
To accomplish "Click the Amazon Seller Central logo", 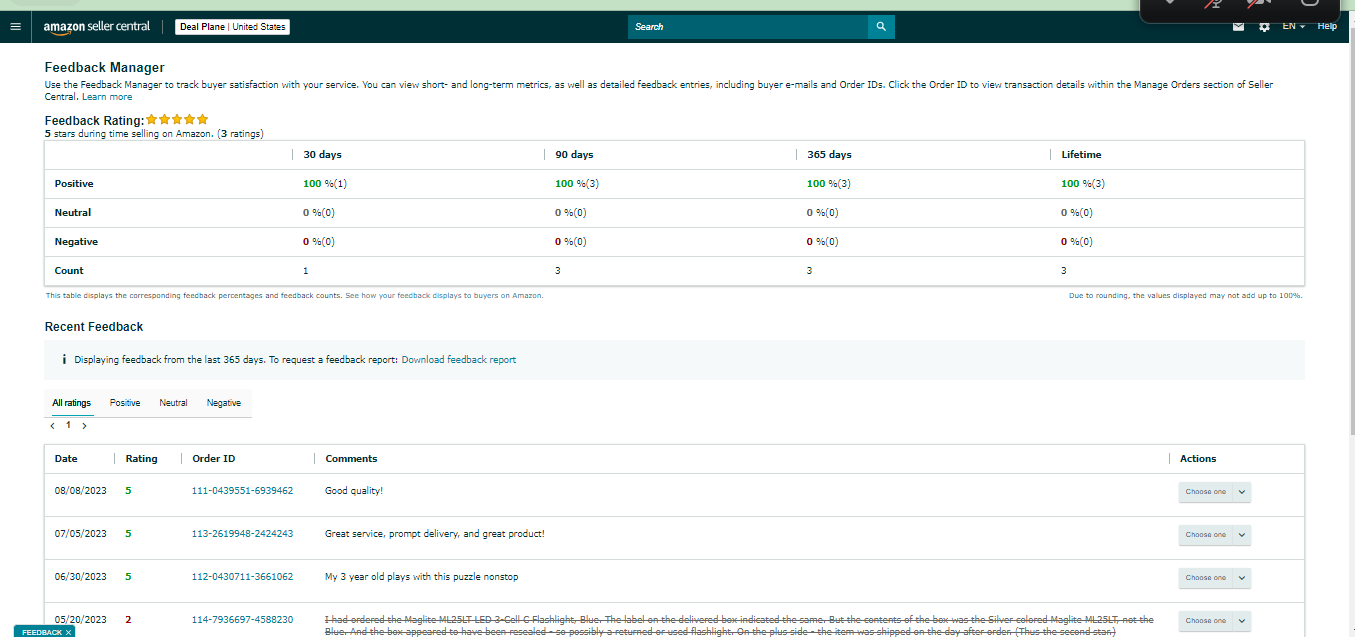I will pos(99,27).
